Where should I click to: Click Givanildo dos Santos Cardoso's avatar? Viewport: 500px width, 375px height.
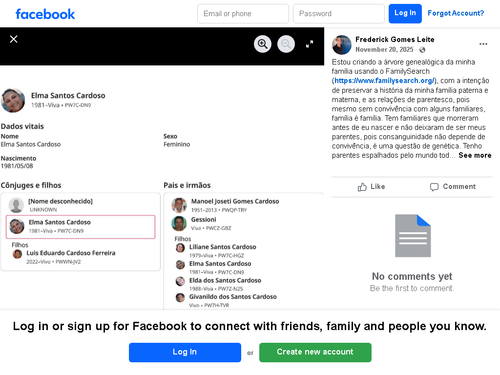pyautogui.click(x=180, y=298)
